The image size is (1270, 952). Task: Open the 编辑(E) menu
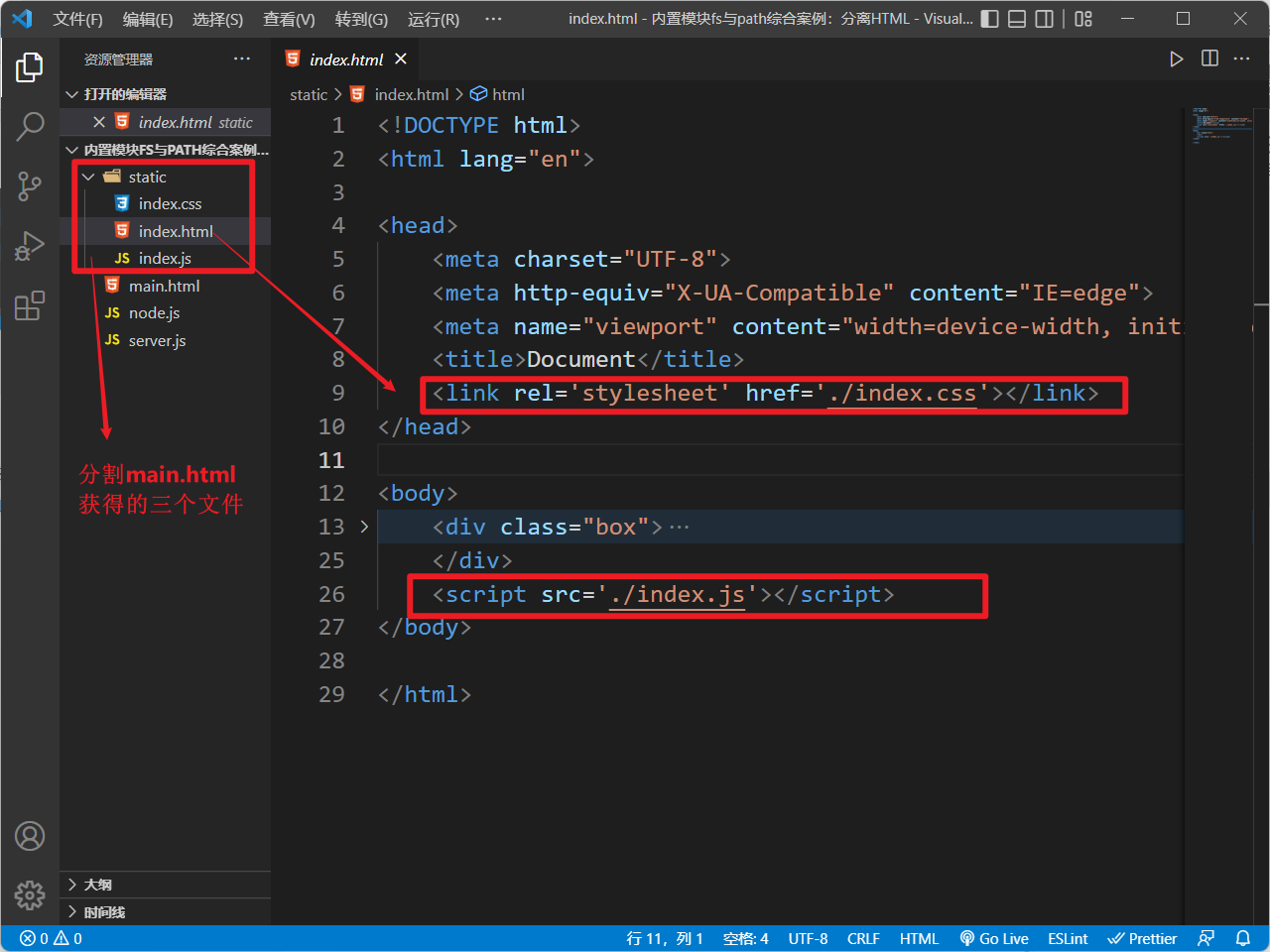coord(148,19)
